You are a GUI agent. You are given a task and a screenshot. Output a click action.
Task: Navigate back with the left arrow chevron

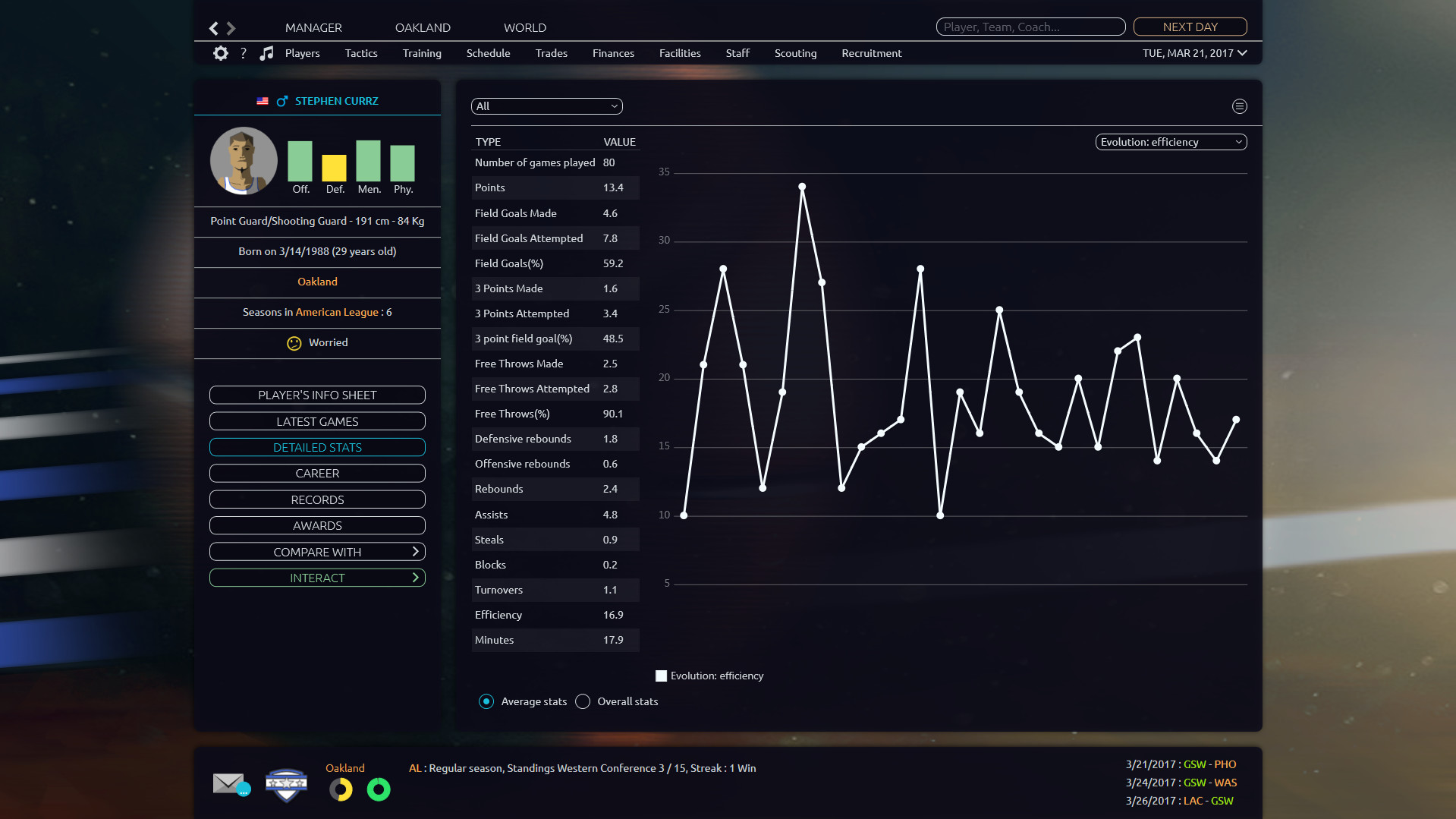tap(213, 27)
